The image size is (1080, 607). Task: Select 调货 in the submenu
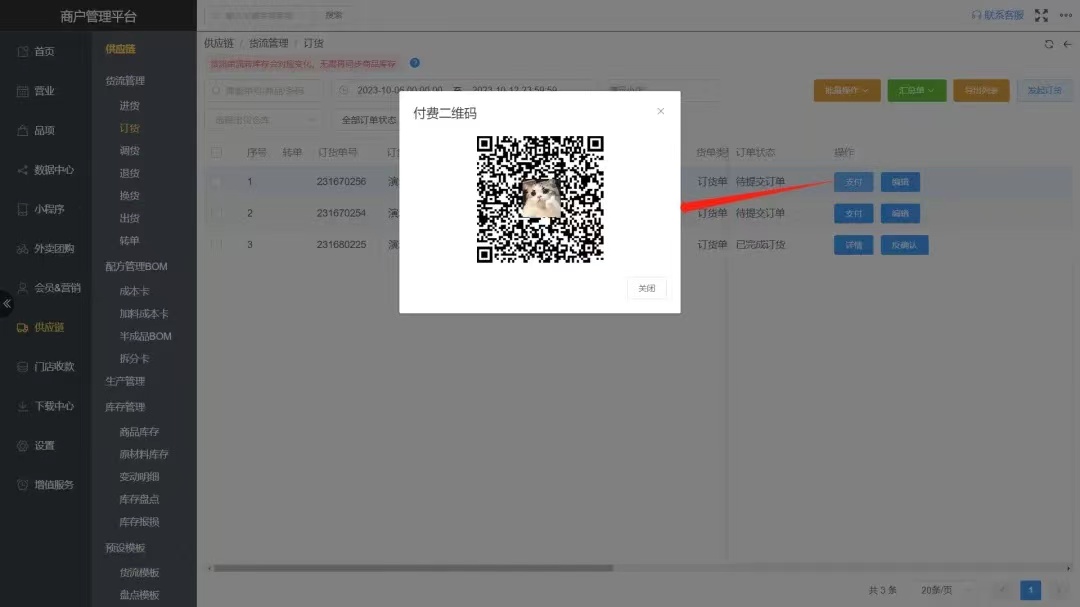coord(129,151)
